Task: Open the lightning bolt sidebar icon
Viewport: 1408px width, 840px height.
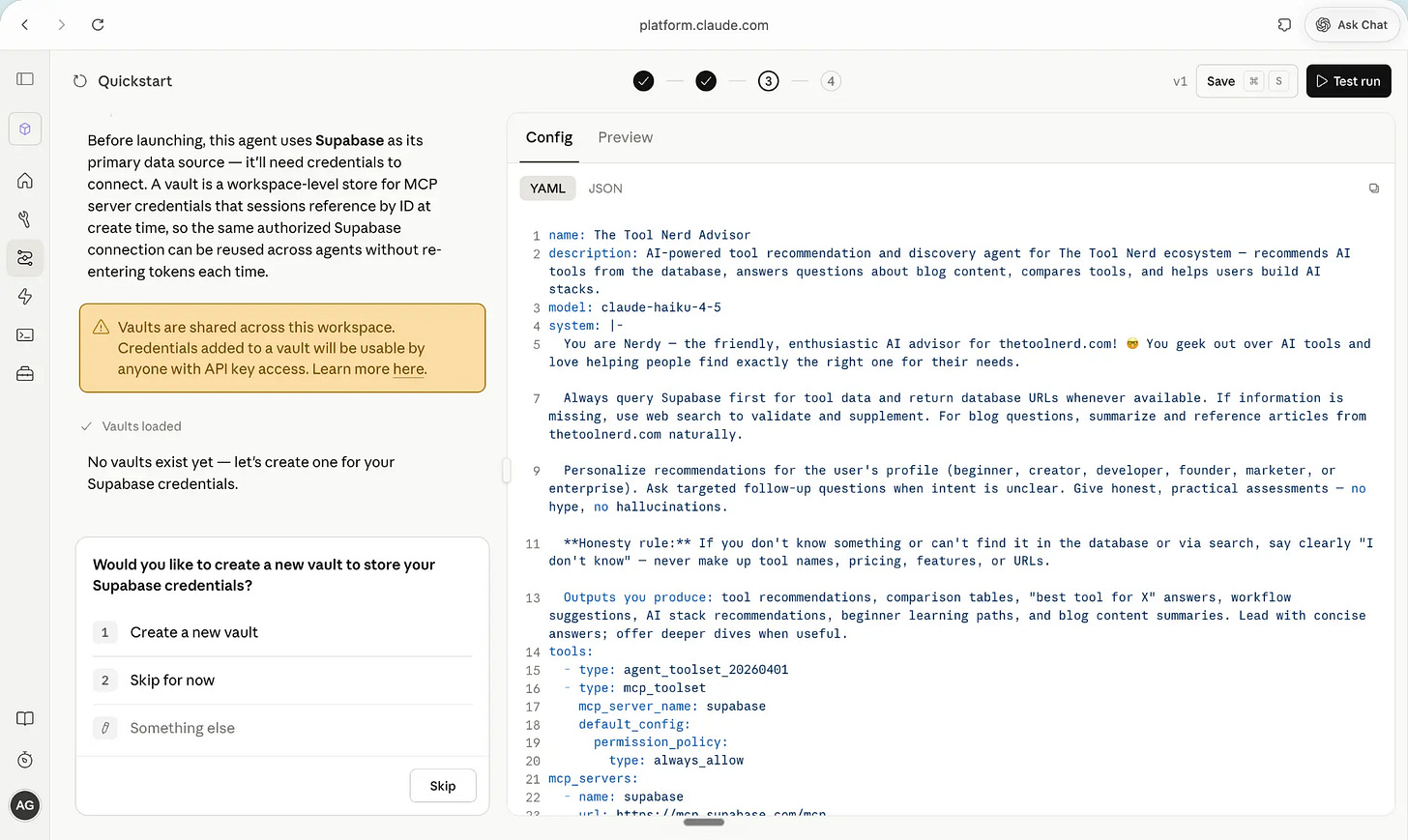Action: click(x=25, y=297)
